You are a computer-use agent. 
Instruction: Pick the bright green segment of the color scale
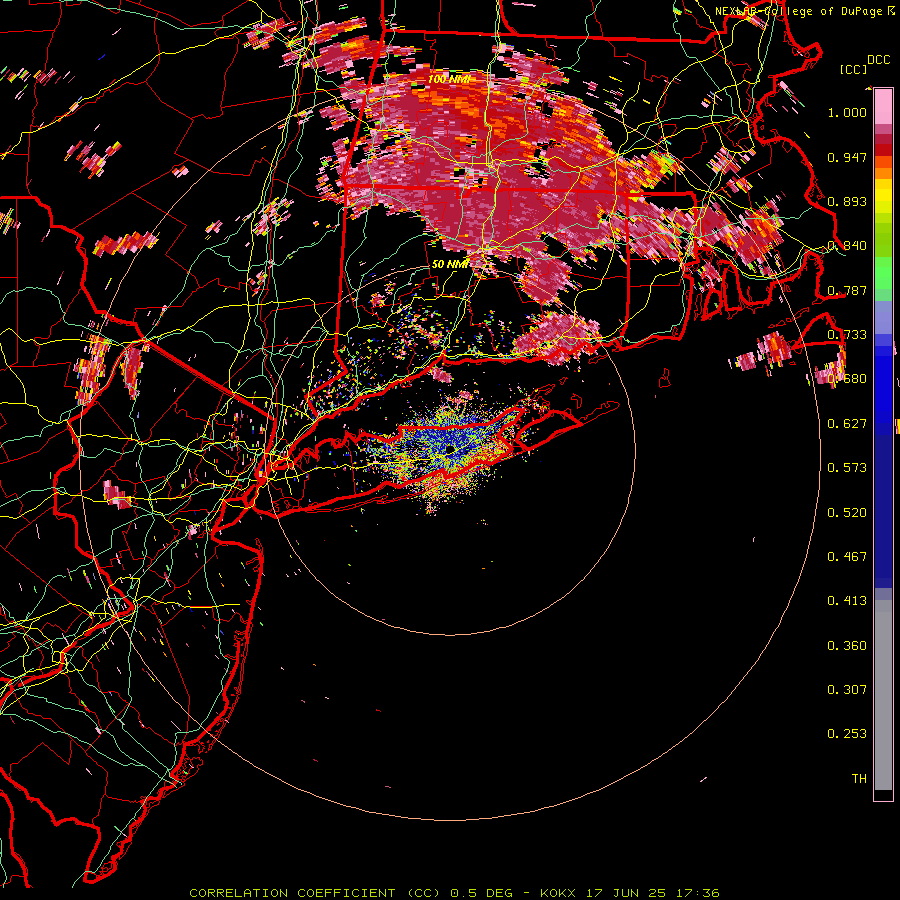(x=883, y=272)
